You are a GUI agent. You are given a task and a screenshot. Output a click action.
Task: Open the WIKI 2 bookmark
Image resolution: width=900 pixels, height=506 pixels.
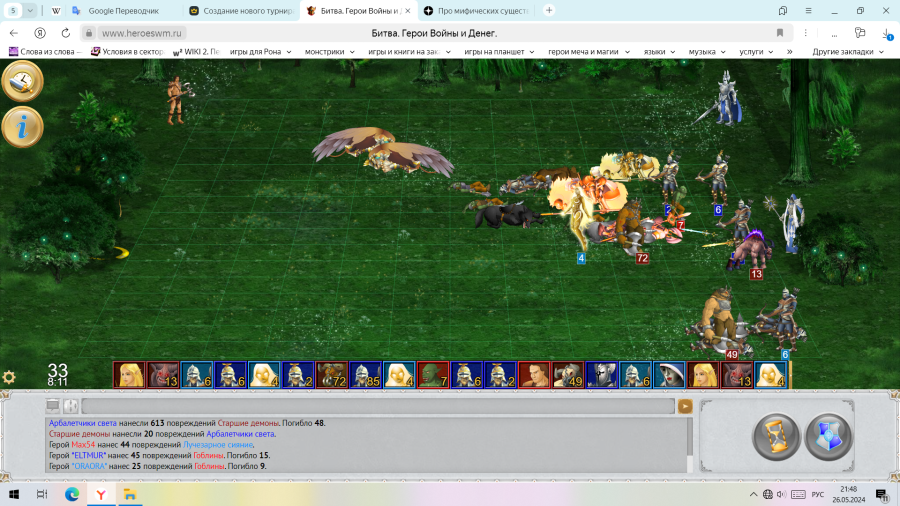pyautogui.click(x=196, y=52)
